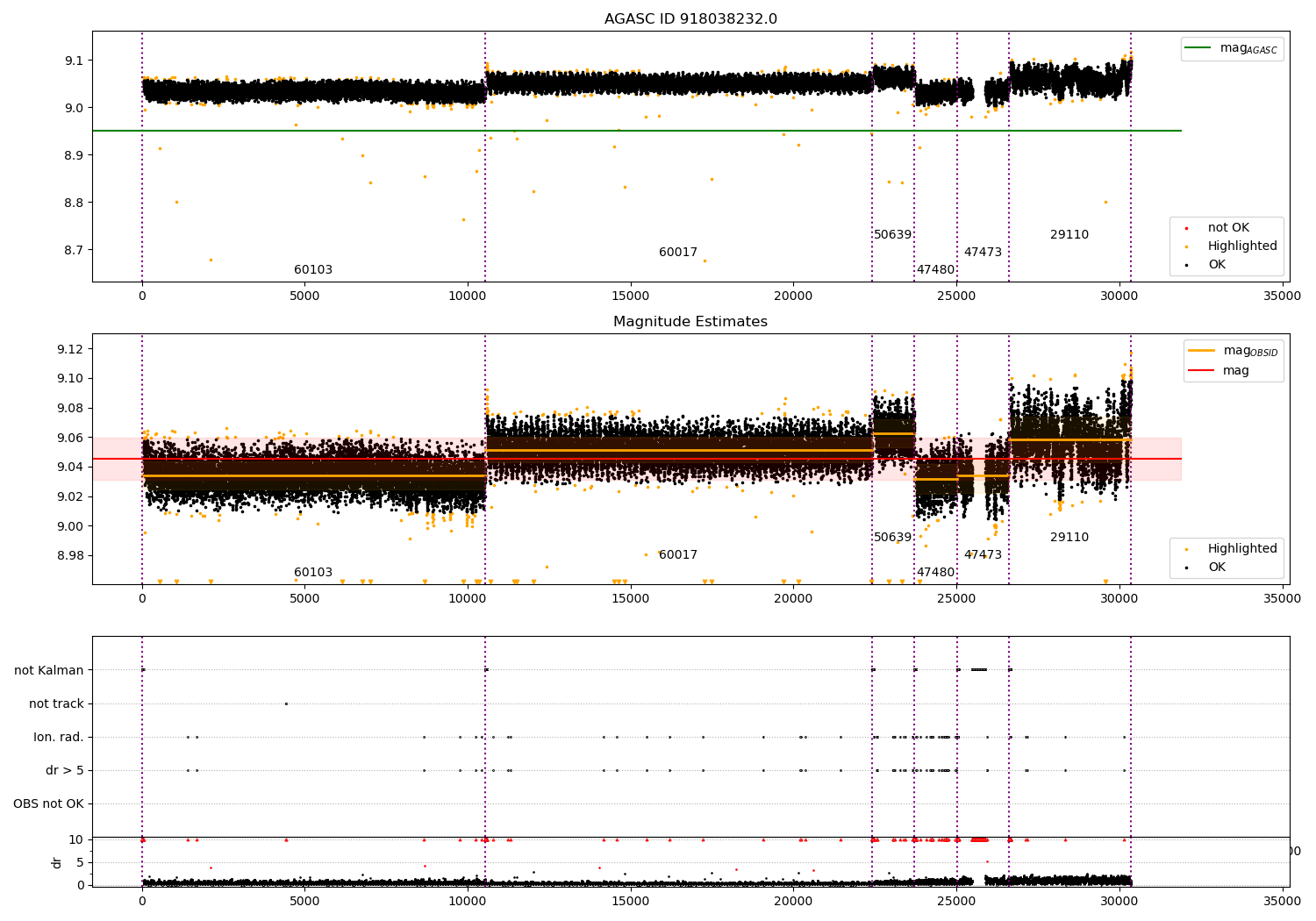Click obsid label 50639 in the Magnitude Estimates plot
Image resolution: width=1316 pixels, height=921 pixels.
tap(893, 538)
